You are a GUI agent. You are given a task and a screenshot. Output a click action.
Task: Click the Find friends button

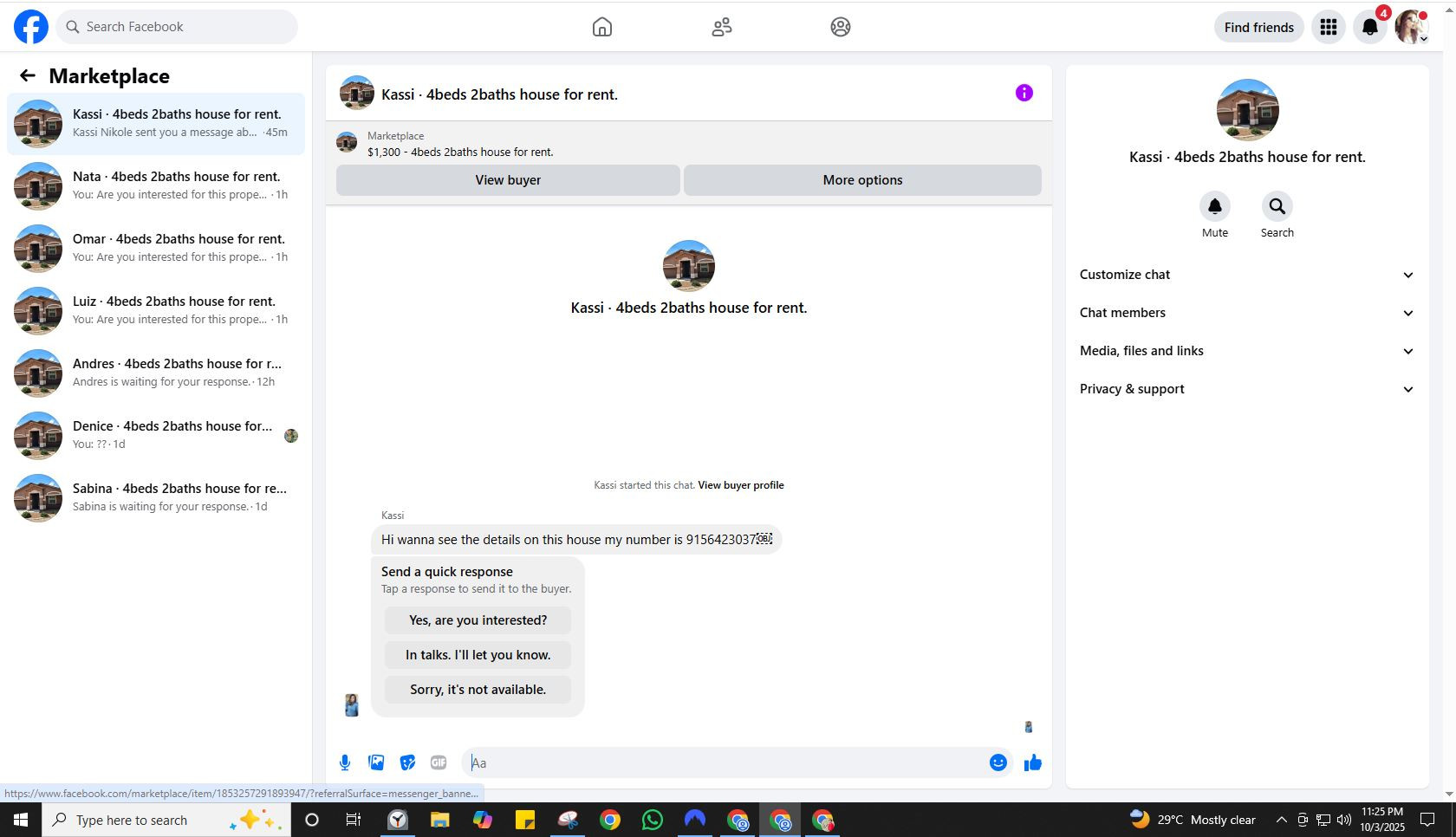pyautogui.click(x=1259, y=27)
